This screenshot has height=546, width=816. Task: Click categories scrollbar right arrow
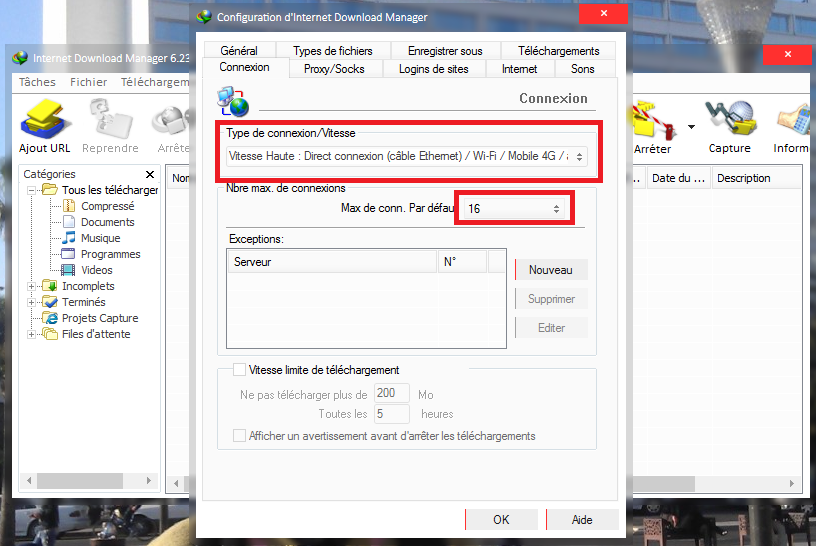[149, 480]
